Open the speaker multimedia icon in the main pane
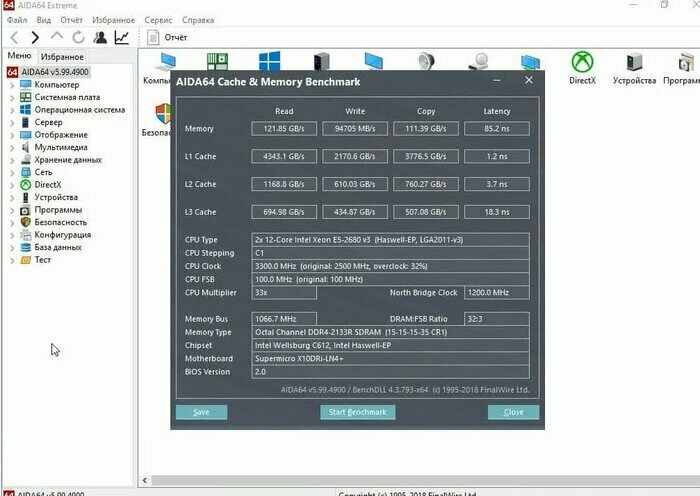 [426, 61]
